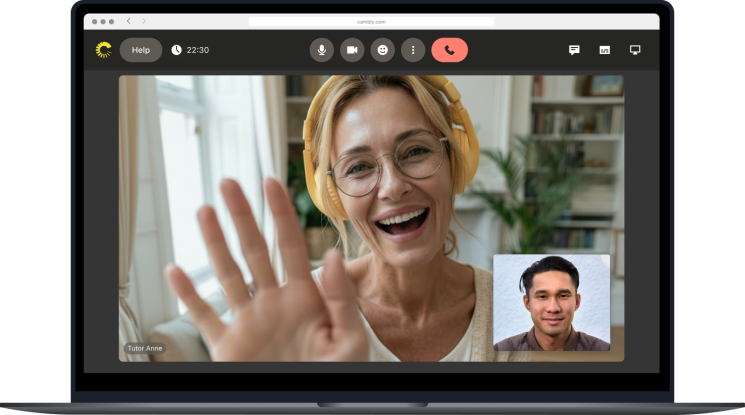
Task: Go forward using the browser forward arrow
Action: pos(143,21)
